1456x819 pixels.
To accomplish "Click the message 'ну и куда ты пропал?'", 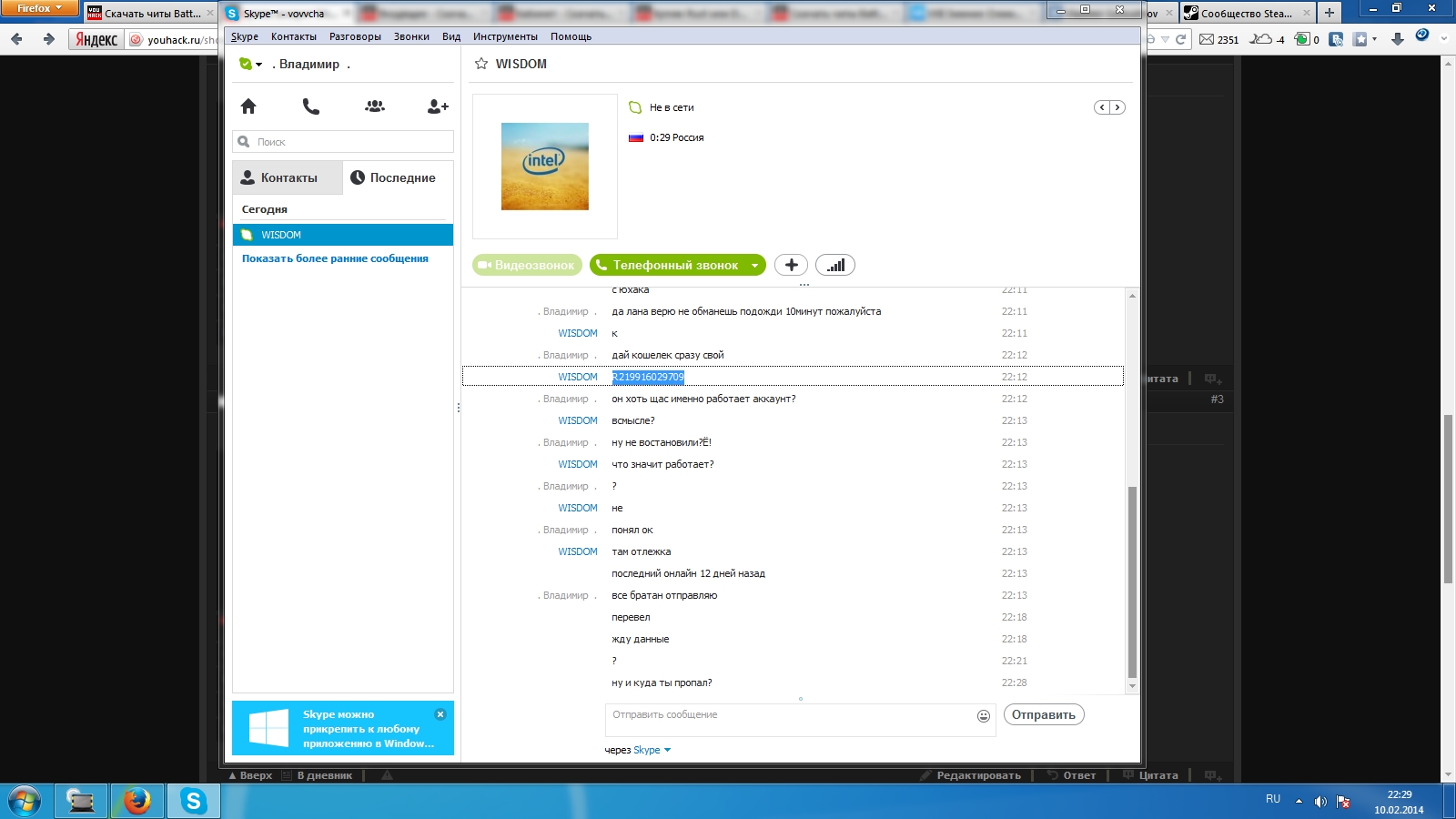I will pos(662,682).
